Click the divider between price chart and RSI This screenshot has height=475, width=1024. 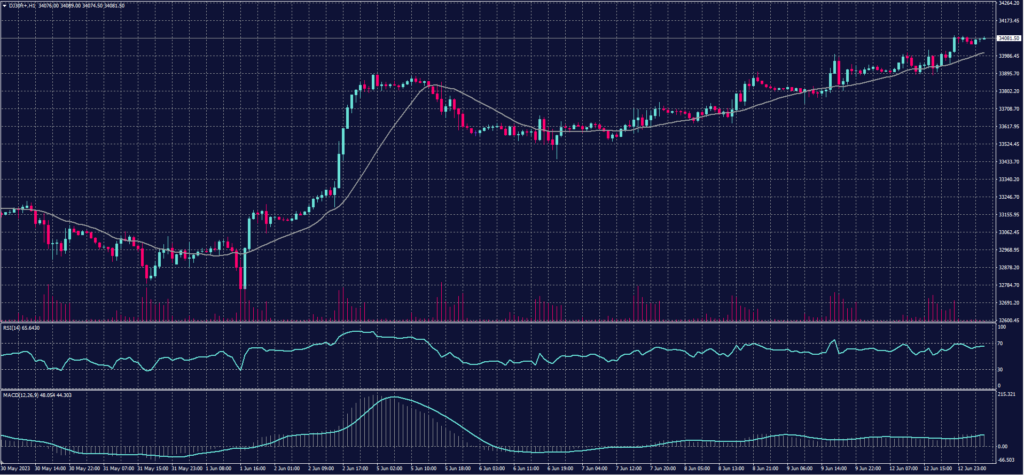[500, 322]
